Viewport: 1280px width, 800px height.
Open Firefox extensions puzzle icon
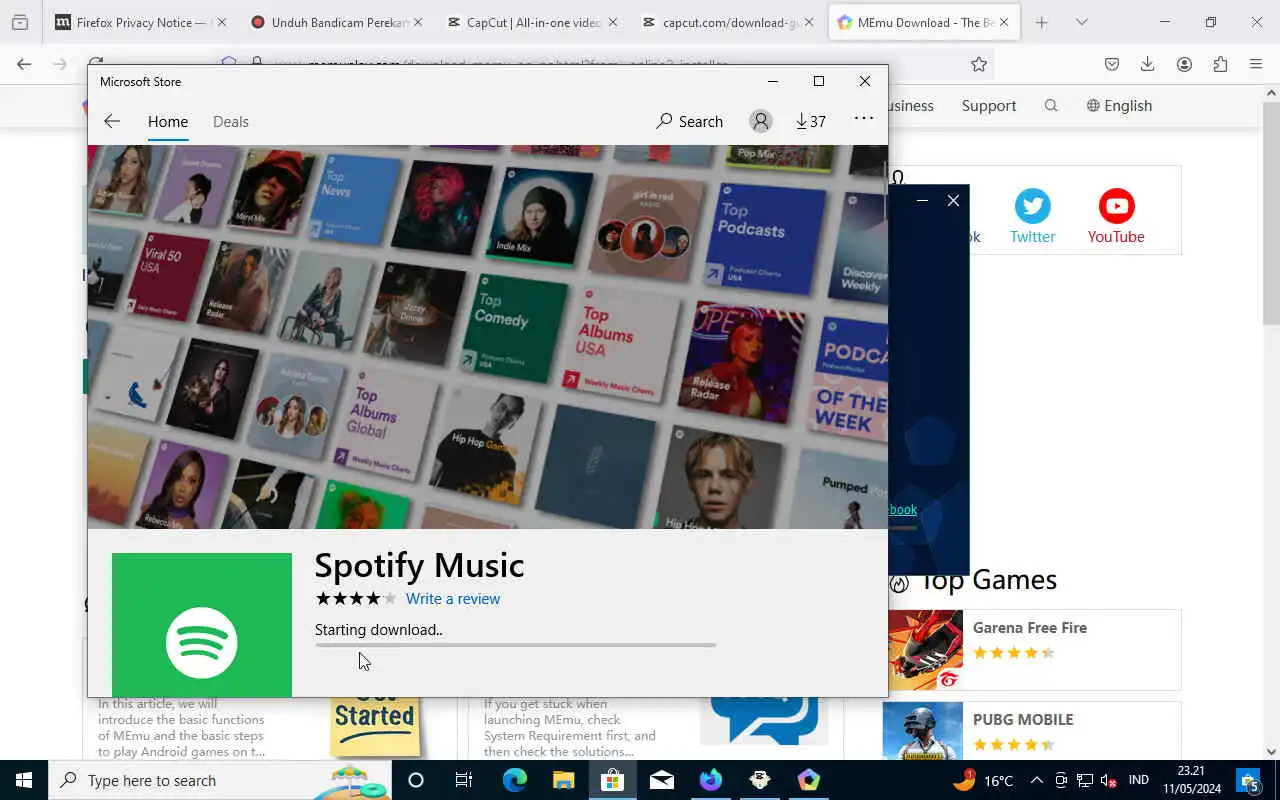point(1220,64)
